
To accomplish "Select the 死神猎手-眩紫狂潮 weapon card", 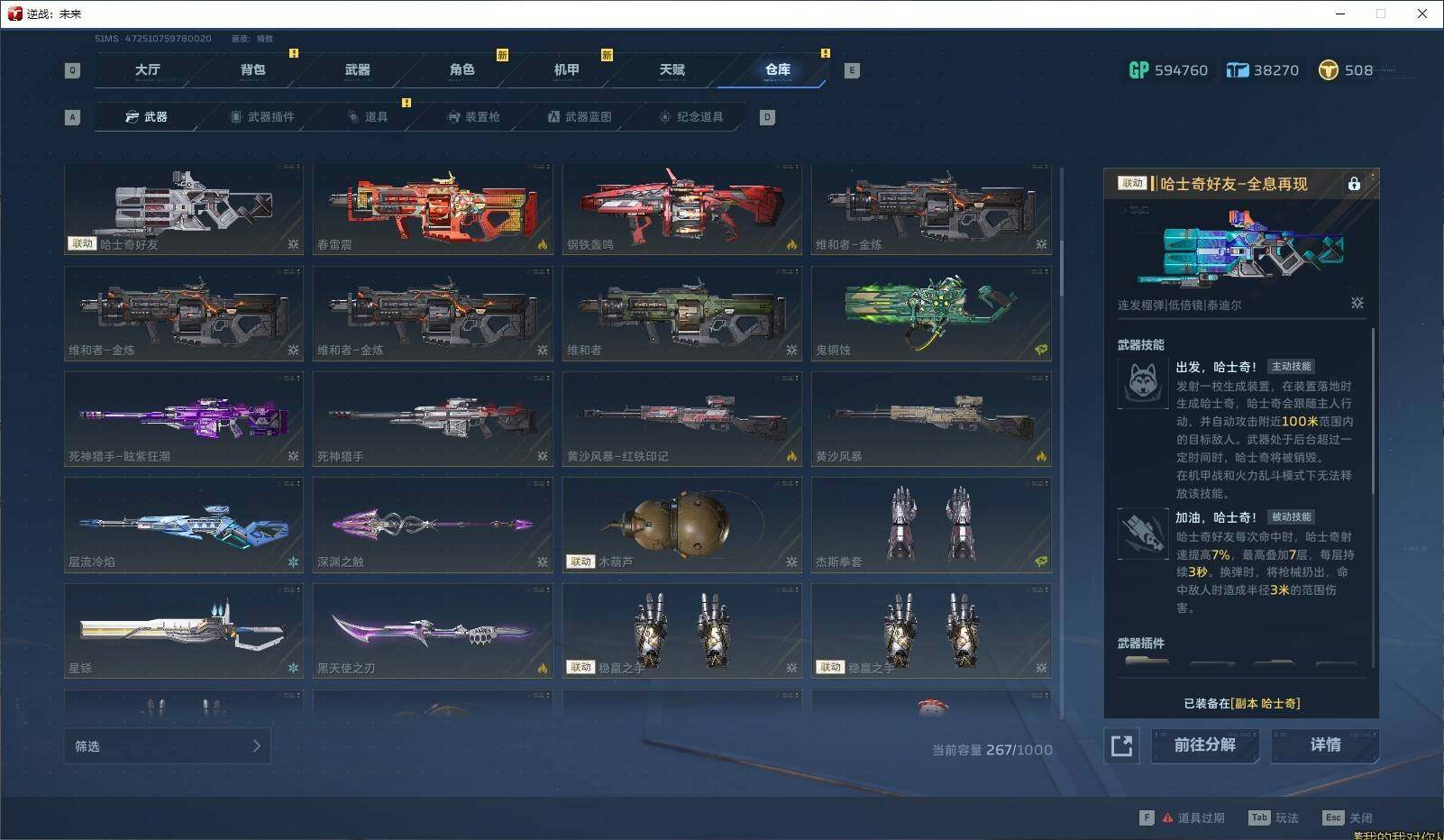I will pyautogui.click(x=184, y=419).
